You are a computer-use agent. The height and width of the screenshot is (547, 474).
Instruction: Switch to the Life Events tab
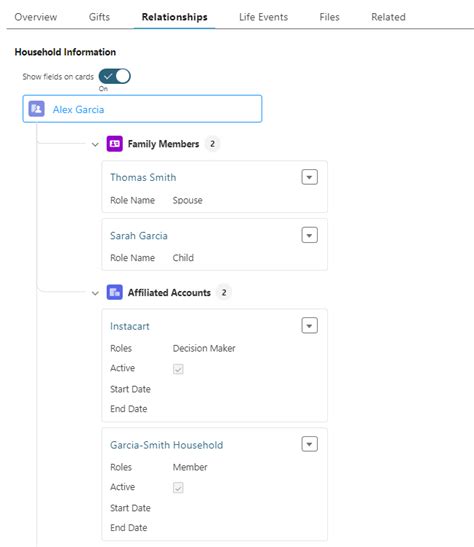tap(263, 17)
